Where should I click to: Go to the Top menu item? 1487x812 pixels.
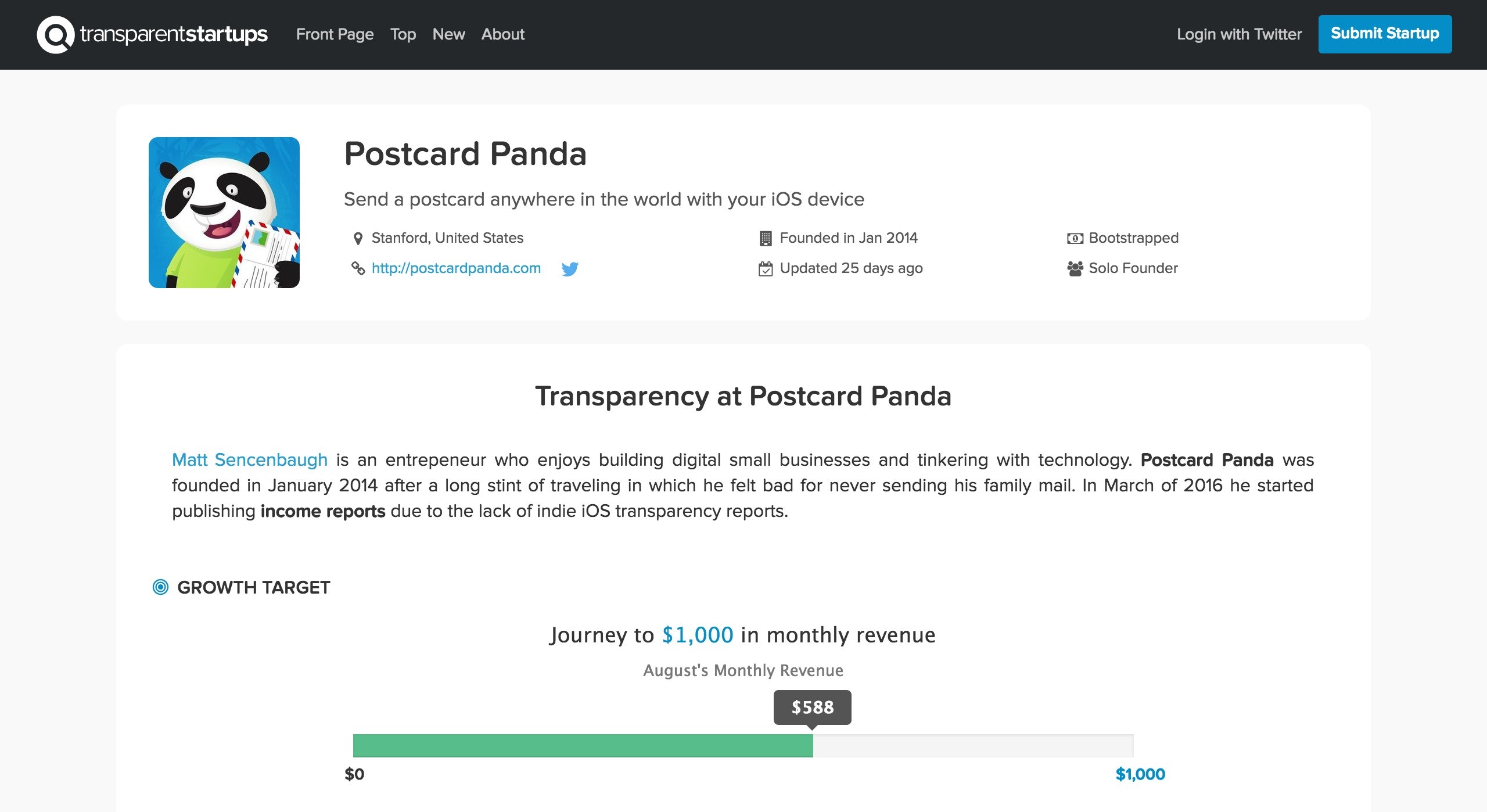(x=403, y=34)
